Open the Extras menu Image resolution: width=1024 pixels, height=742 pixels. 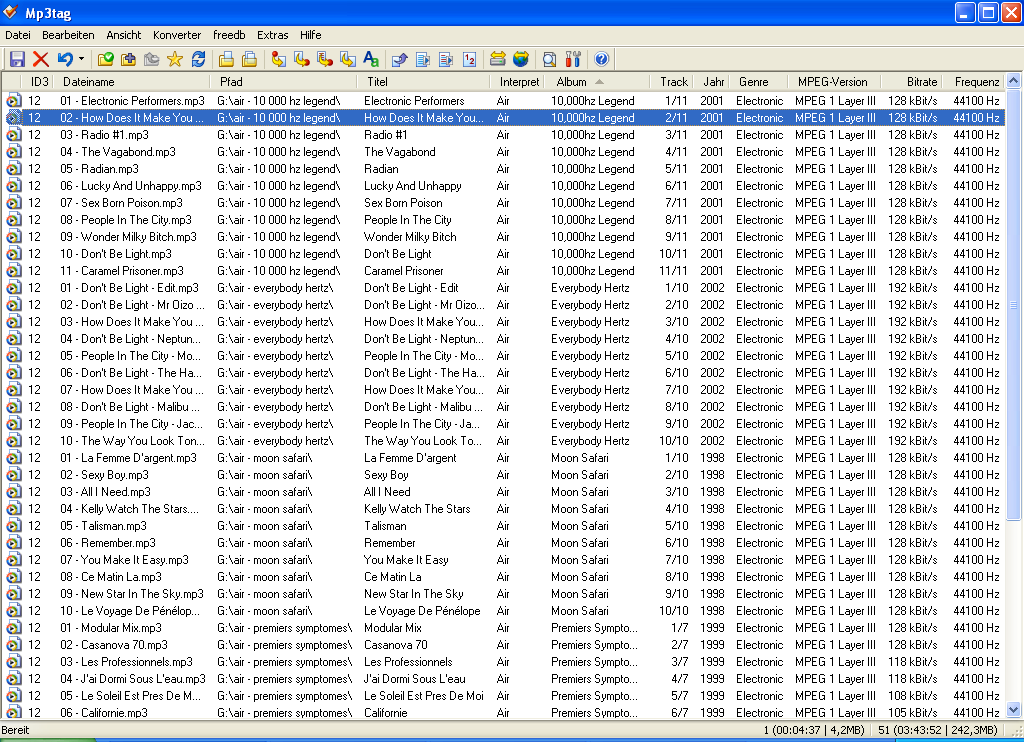pos(272,35)
